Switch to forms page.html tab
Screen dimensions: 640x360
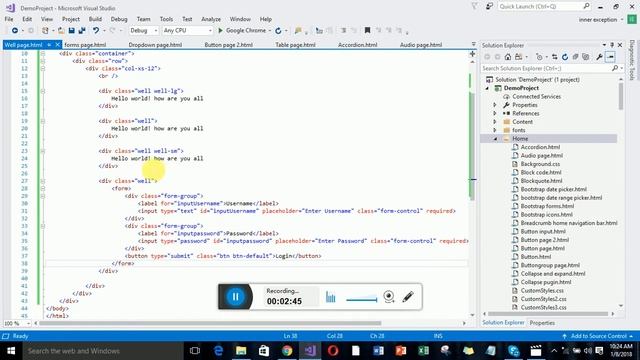tap(85, 45)
